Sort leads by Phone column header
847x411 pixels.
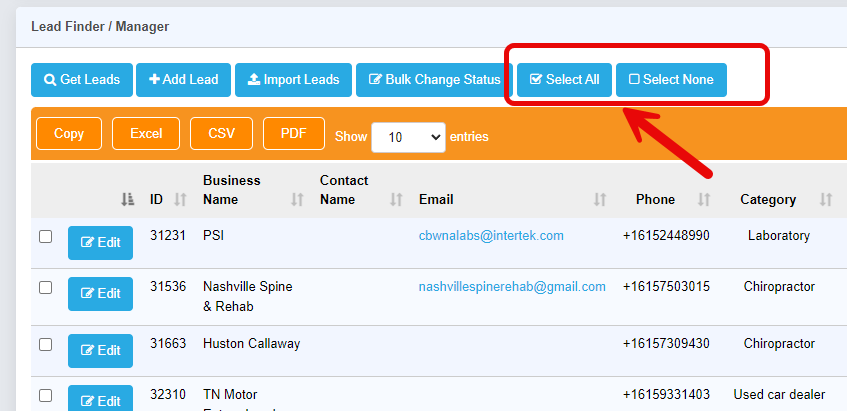655,200
